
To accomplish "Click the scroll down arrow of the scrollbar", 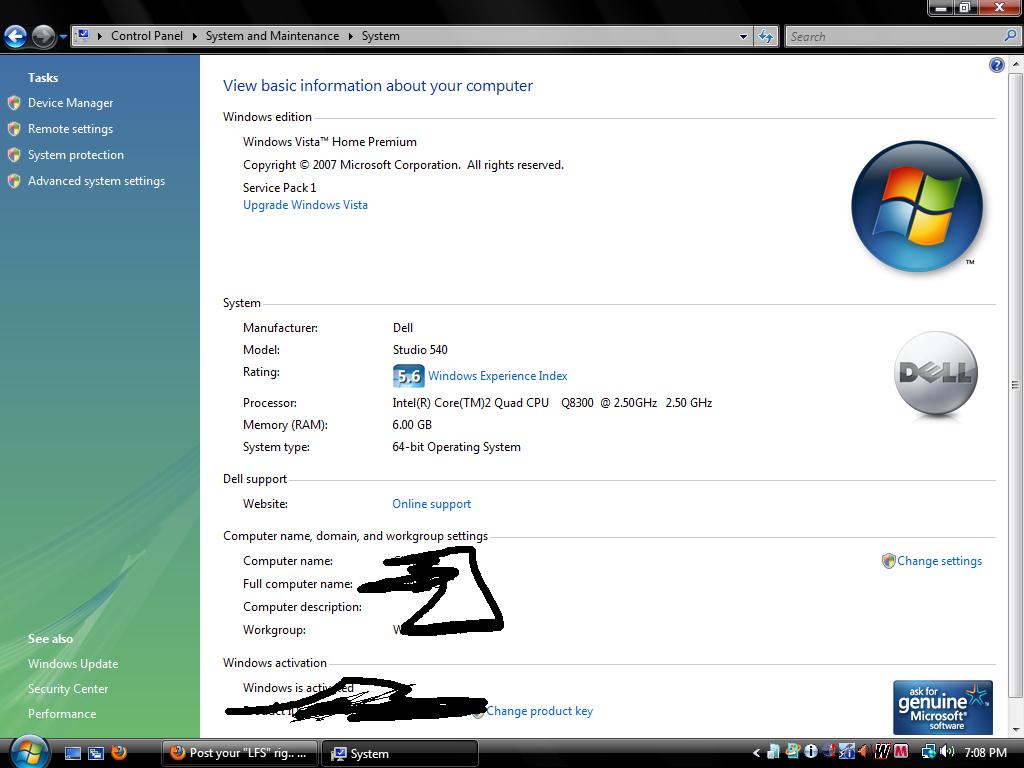I will pos(1016,729).
